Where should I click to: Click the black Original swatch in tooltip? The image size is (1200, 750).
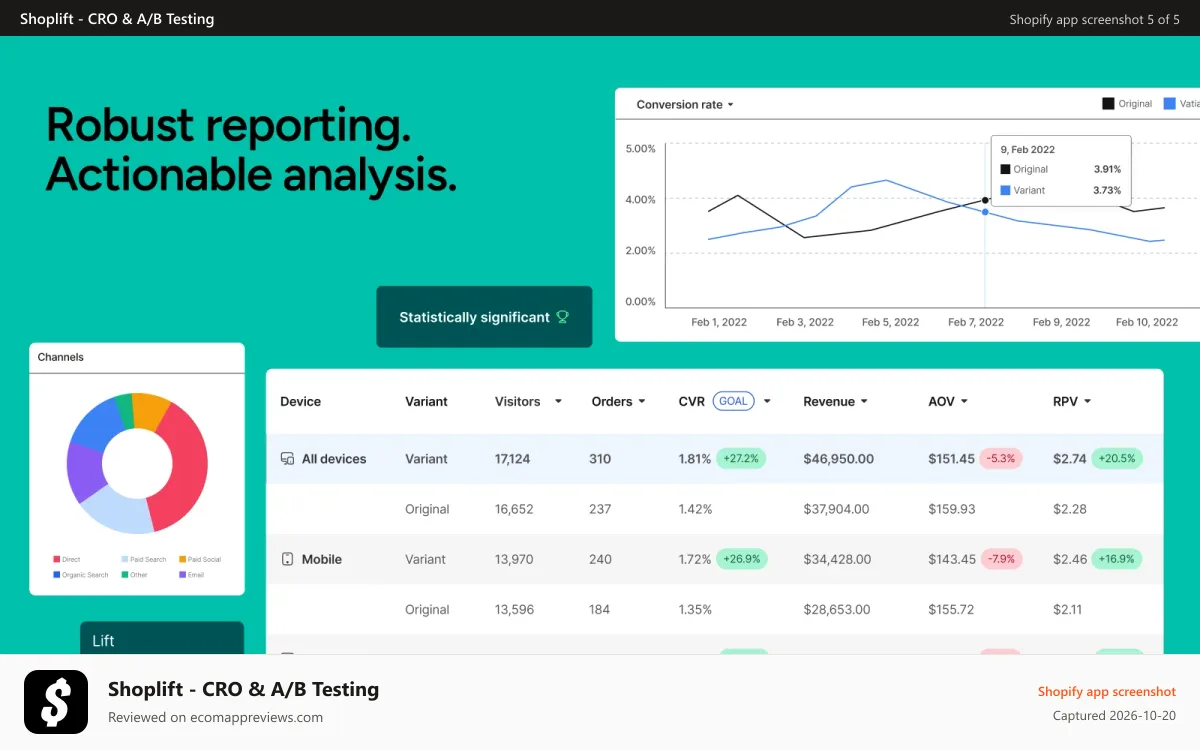(1005, 169)
